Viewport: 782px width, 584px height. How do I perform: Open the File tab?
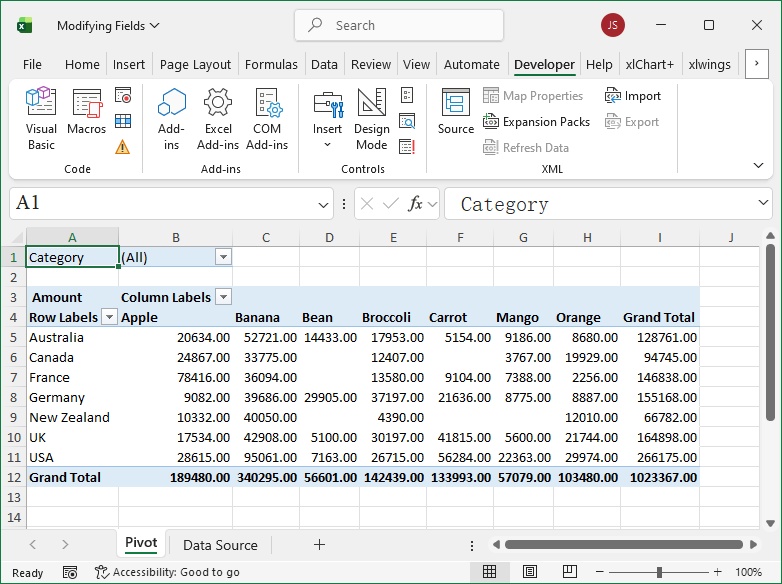click(32, 64)
